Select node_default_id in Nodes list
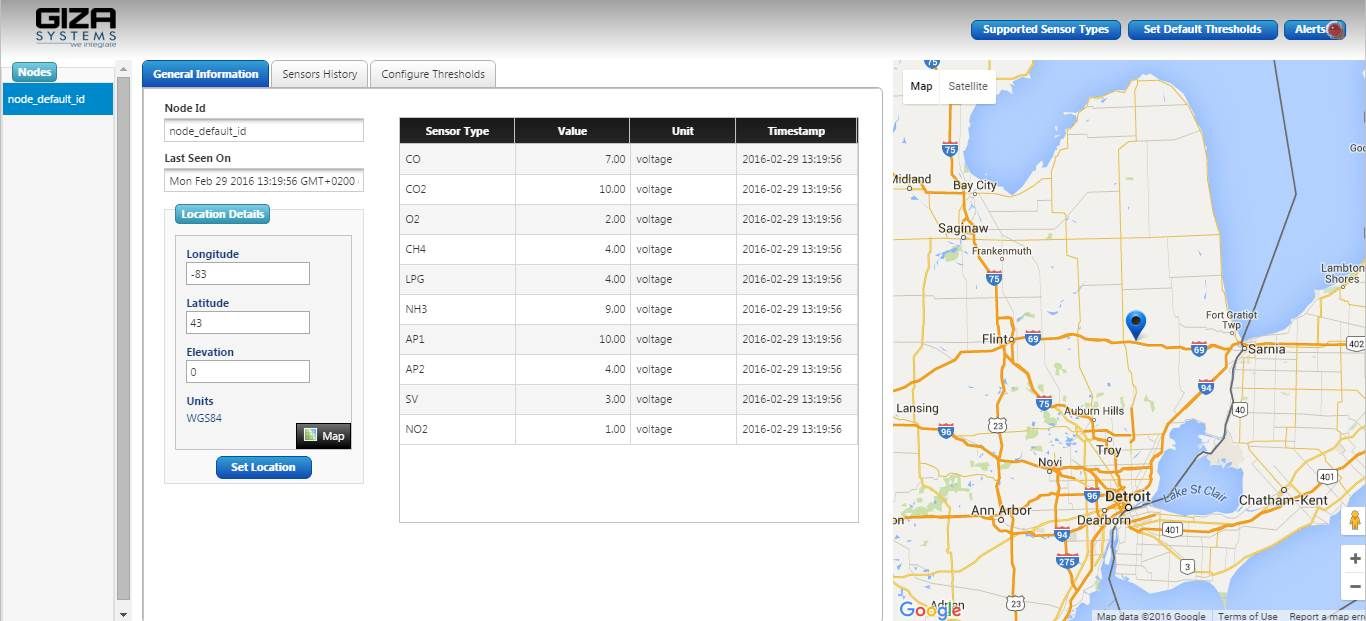 (58, 99)
